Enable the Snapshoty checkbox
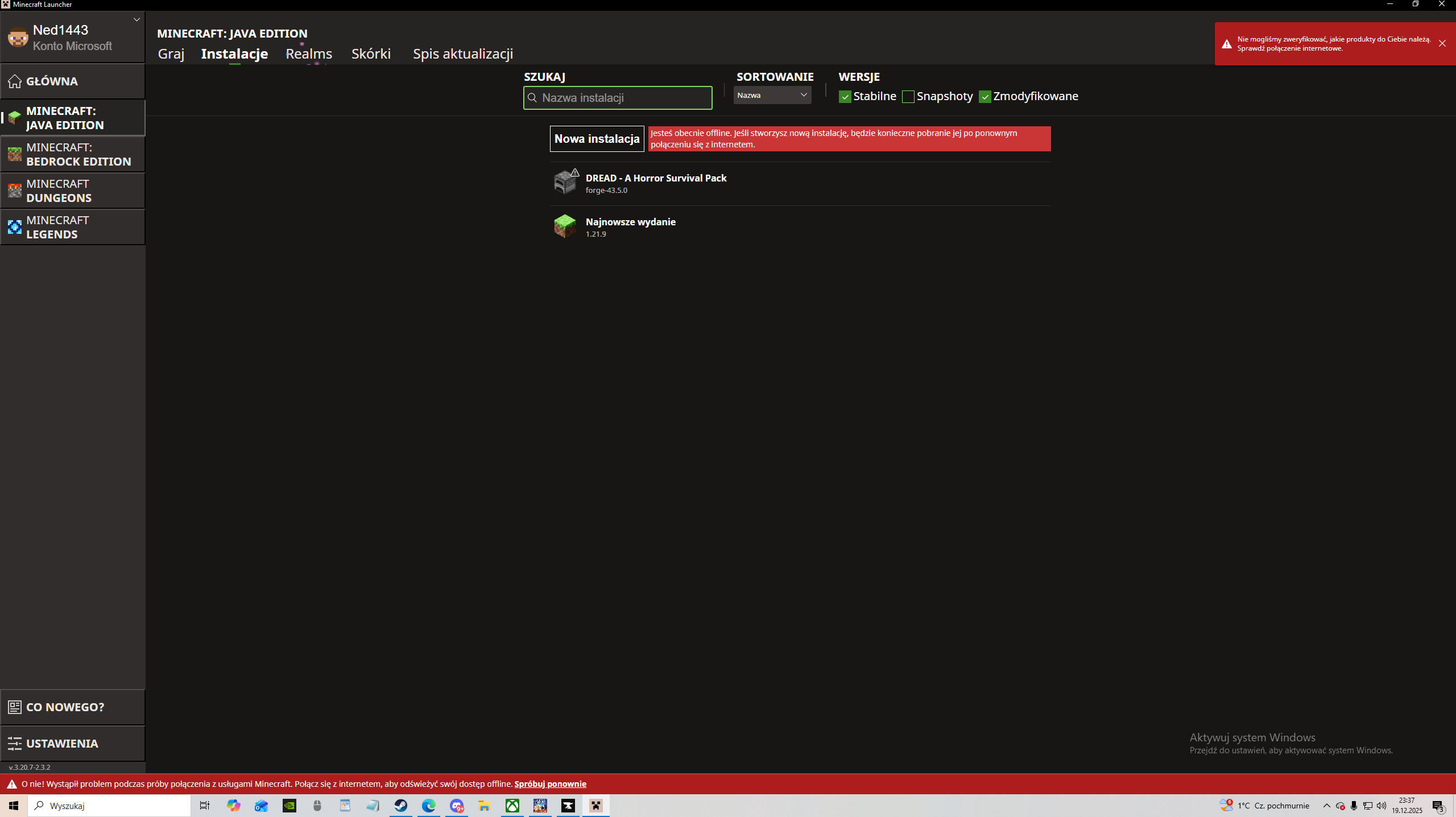This screenshot has height=817, width=1456. [908, 97]
